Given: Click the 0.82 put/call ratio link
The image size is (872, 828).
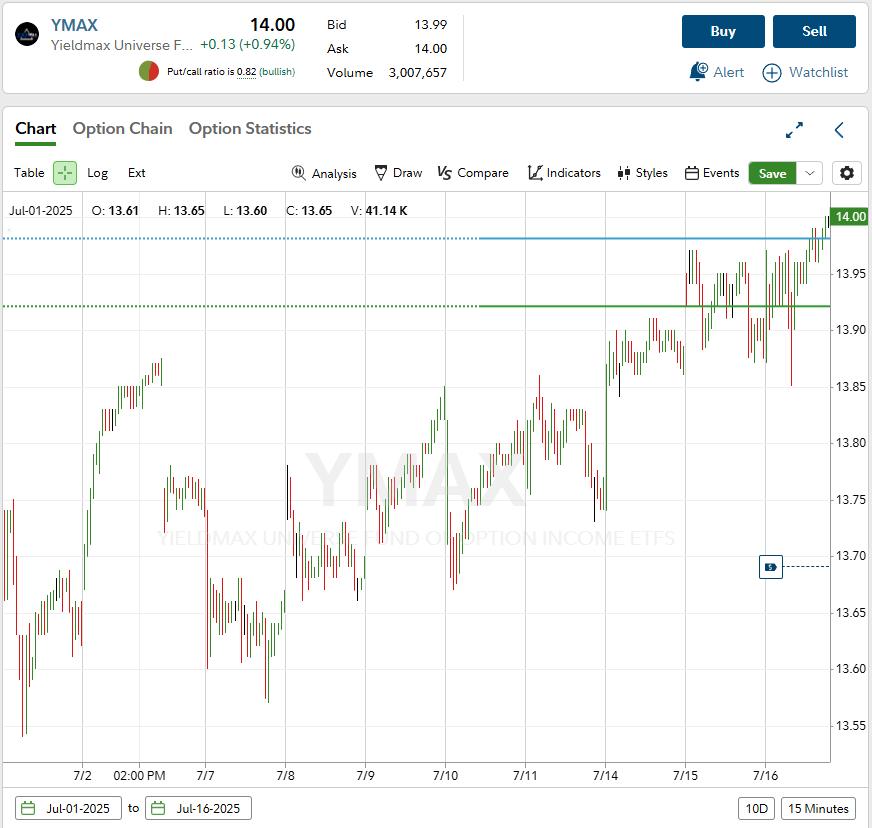Looking at the screenshot, I should point(246,72).
